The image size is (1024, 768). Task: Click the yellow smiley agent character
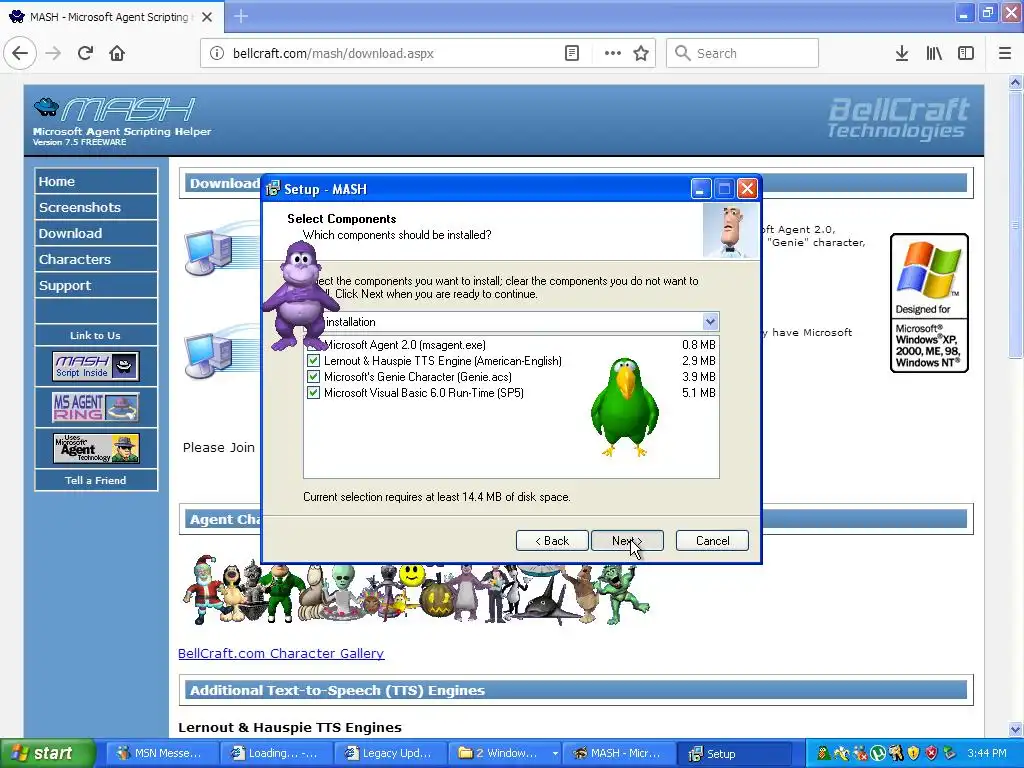(411, 575)
